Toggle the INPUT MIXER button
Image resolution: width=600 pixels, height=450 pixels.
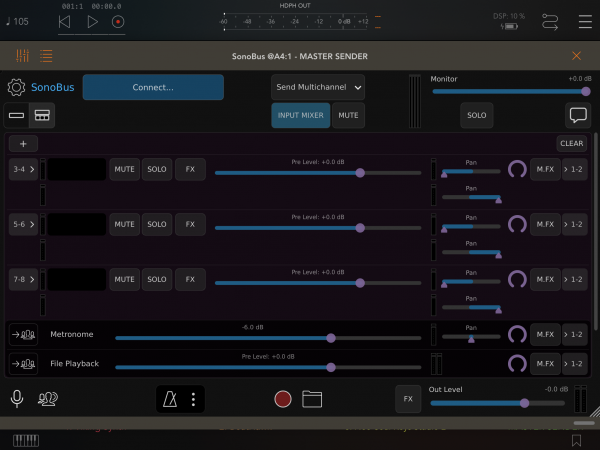point(301,115)
